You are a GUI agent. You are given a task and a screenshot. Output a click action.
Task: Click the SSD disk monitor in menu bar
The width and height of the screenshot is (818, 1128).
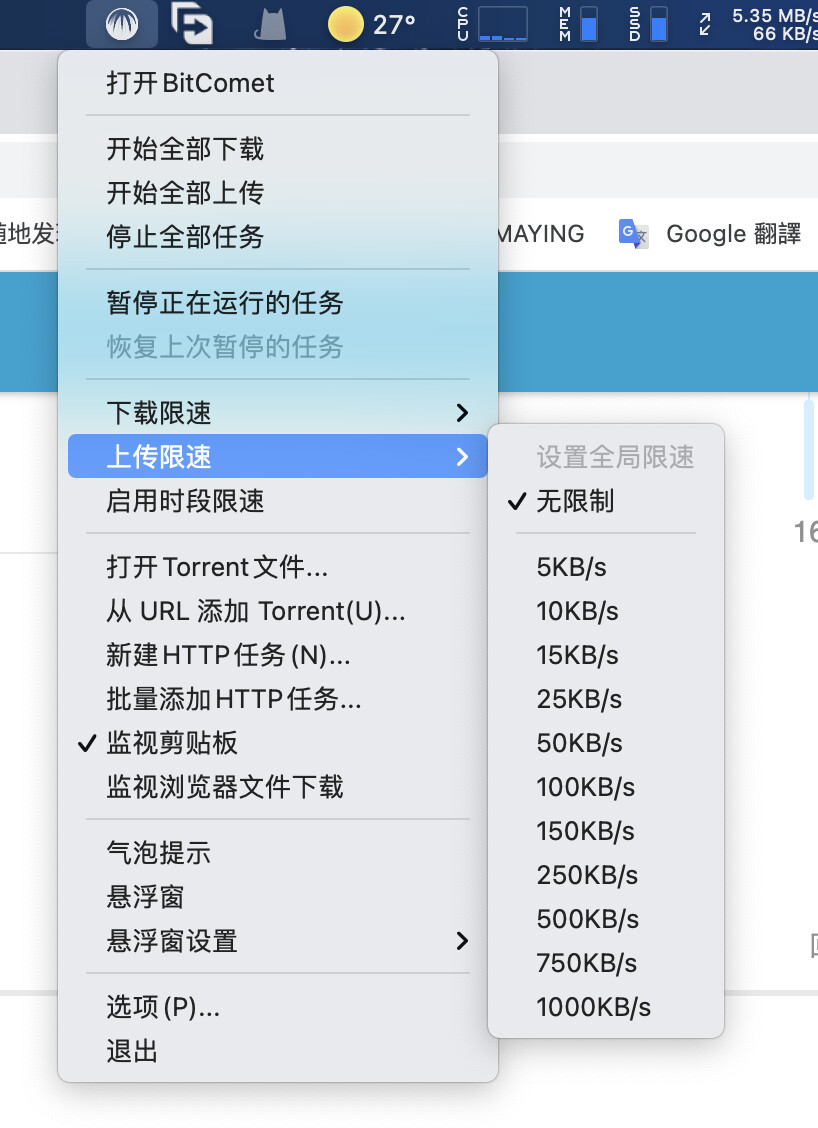(x=648, y=24)
